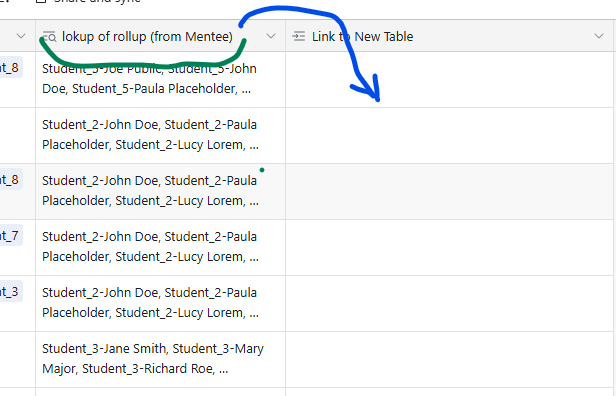The width and height of the screenshot is (616, 396).
Task: Open the lokup of rollup column dropdown chevron
Action: pos(271,36)
